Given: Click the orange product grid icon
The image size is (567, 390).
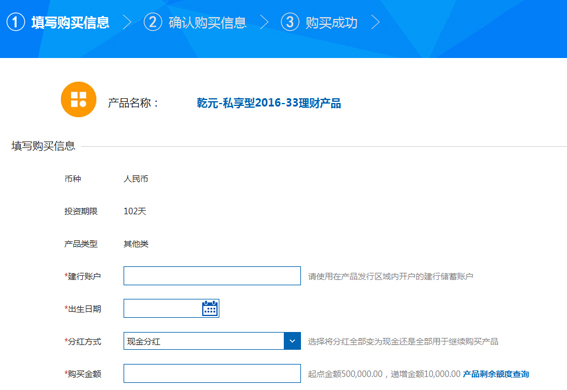Looking at the screenshot, I should 78,99.
